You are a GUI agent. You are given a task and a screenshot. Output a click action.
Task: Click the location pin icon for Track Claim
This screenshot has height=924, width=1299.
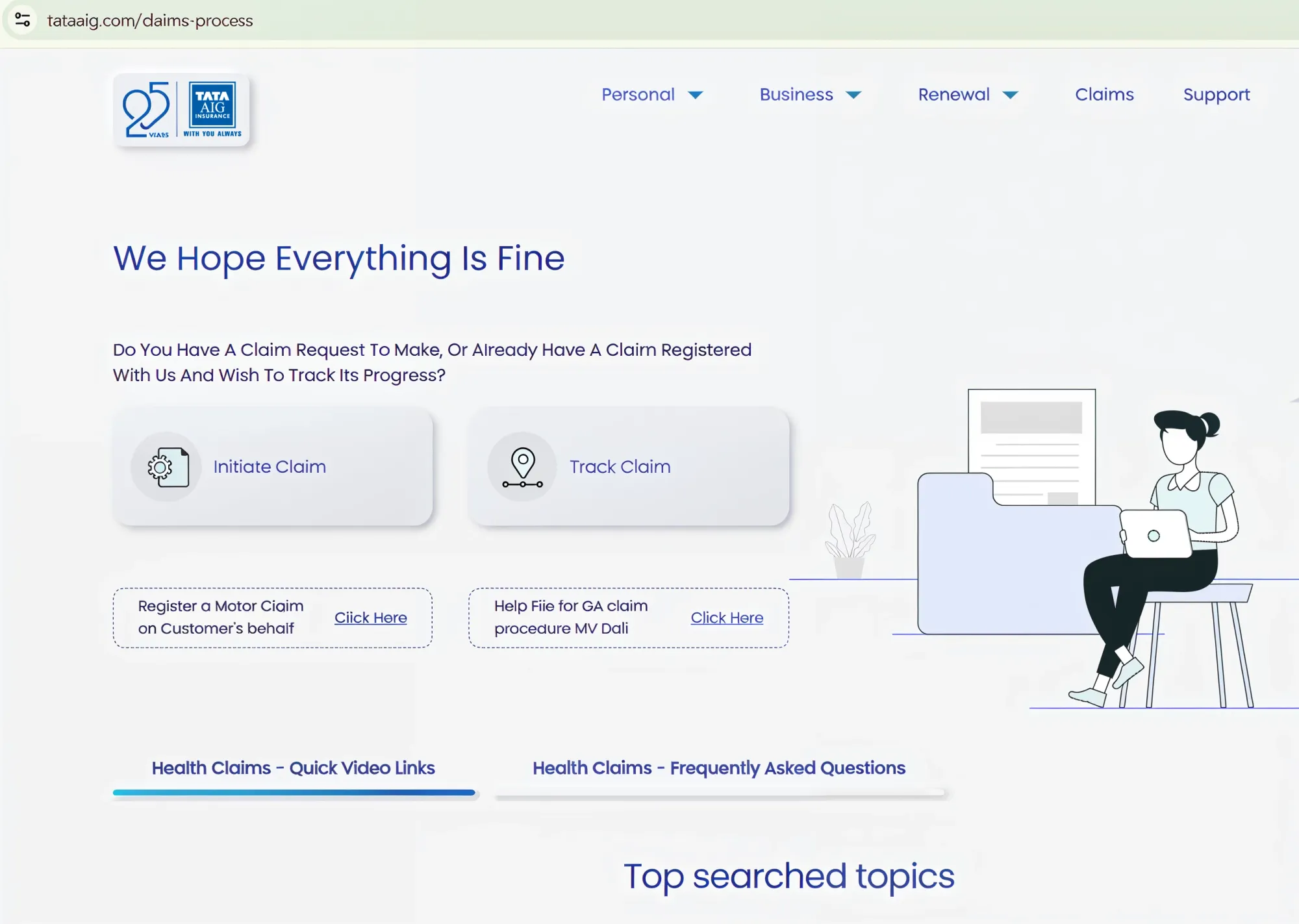[522, 467]
